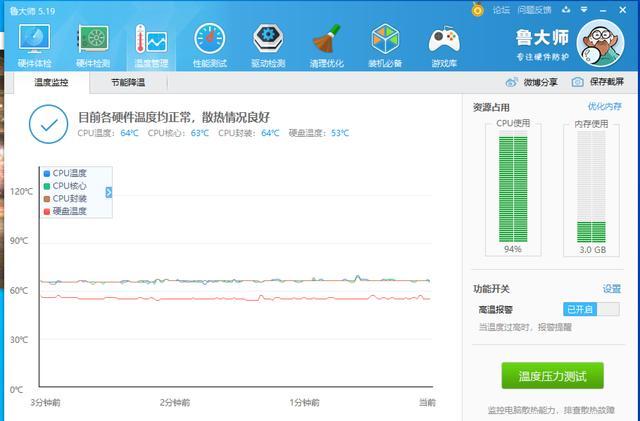Image resolution: width=640 pixels, height=421 pixels.
Task: Close the 鲁大师 window
Action: click(622, 10)
